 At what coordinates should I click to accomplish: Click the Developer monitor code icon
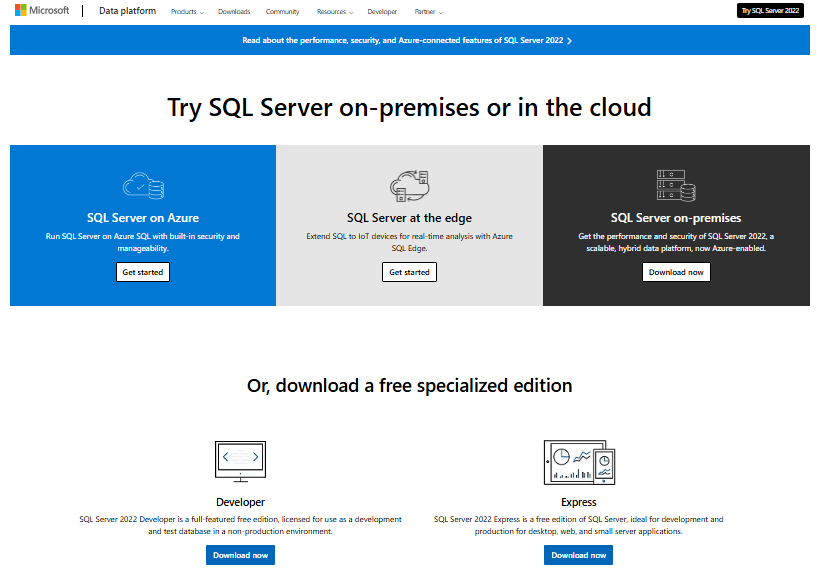[x=240, y=459]
